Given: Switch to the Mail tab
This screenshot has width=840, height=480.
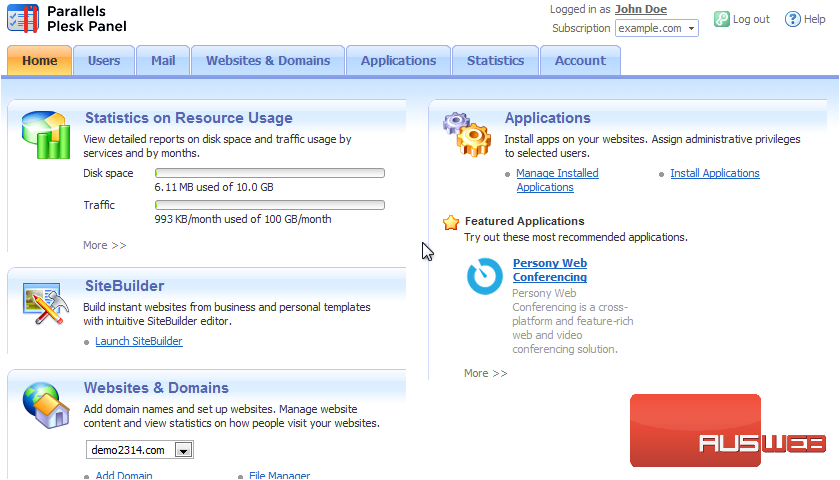Looking at the screenshot, I should tap(163, 61).
